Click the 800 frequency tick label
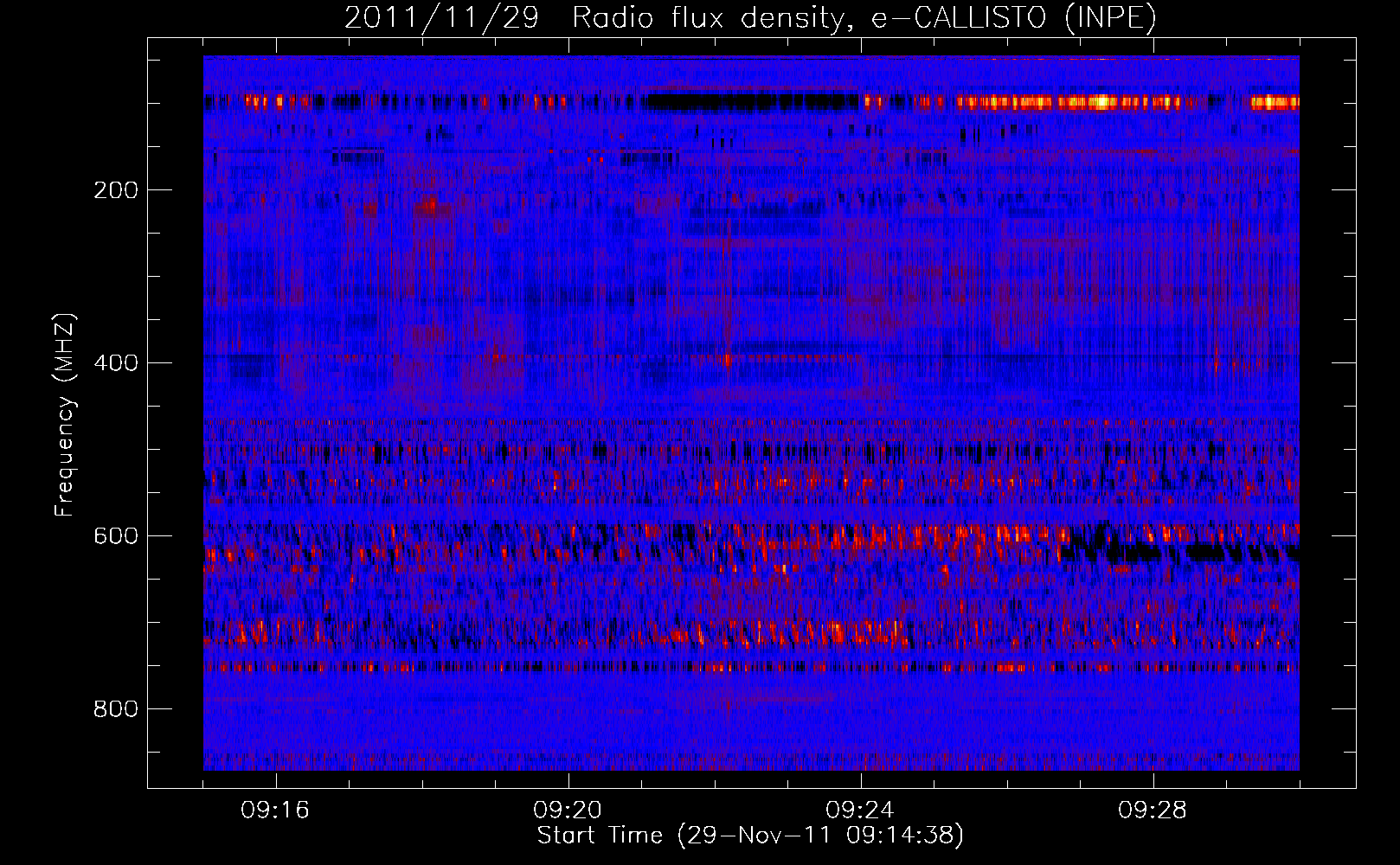Image resolution: width=1400 pixels, height=865 pixels. coord(116,709)
